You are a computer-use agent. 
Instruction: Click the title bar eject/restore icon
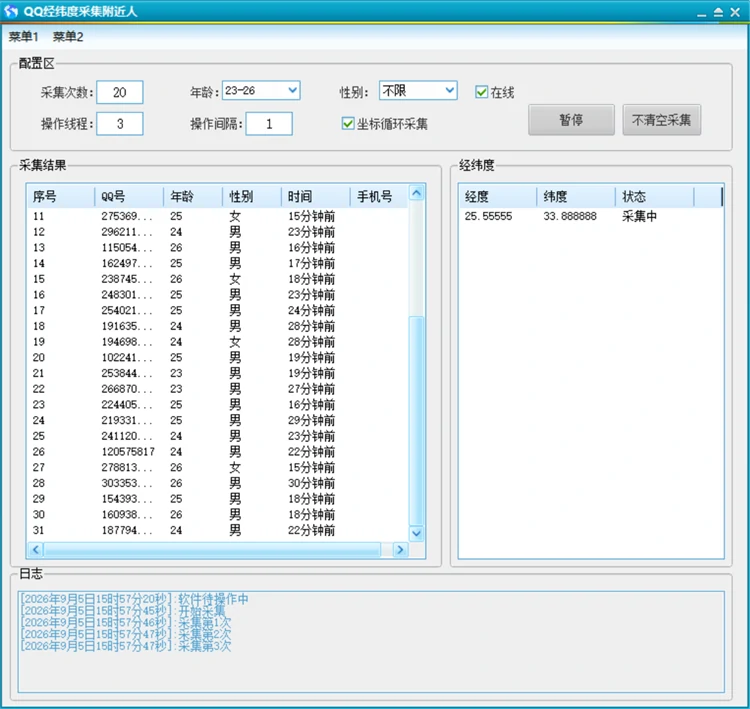tap(718, 12)
